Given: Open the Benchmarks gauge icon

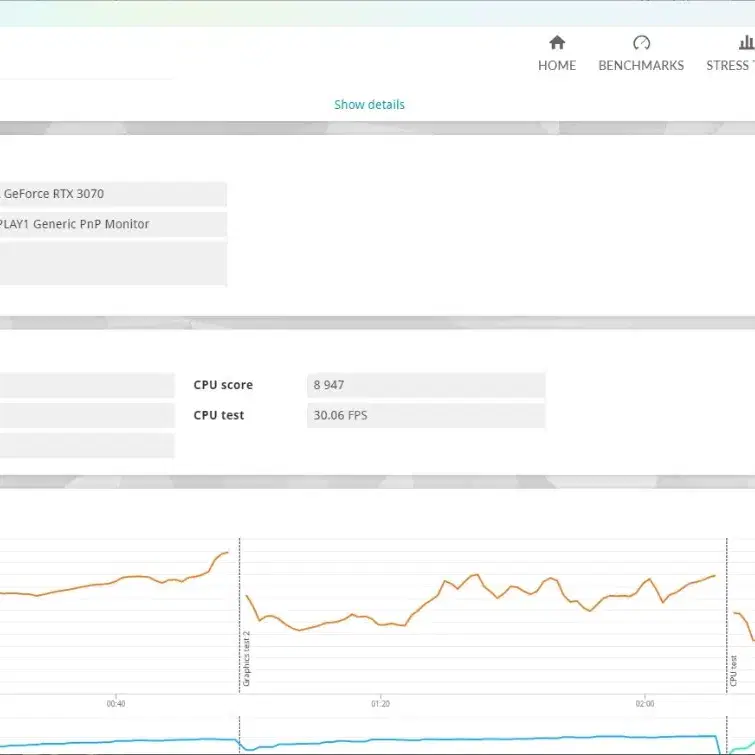Looking at the screenshot, I should click(x=641, y=43).
